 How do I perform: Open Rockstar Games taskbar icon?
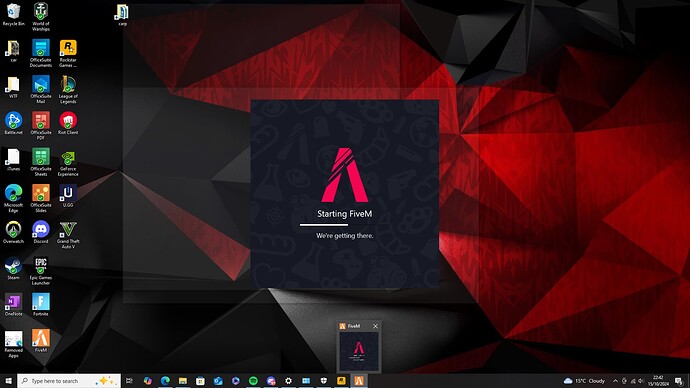(x=341, y=381)
